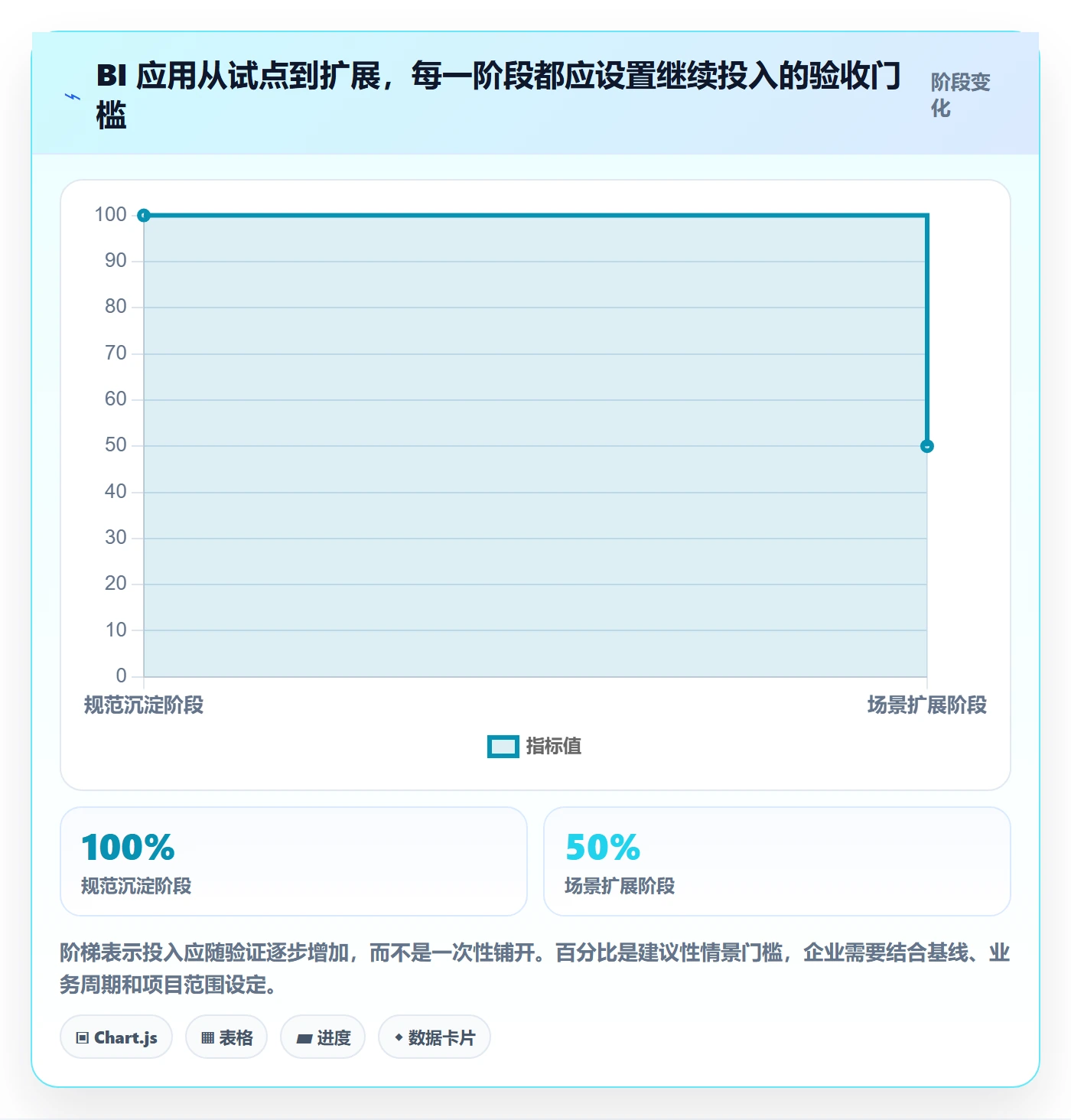Image resolution: width=1071 pixels, height=1120 pixels.
Task: Click the 数据卡片 tag
Action: pos(435,1037)
